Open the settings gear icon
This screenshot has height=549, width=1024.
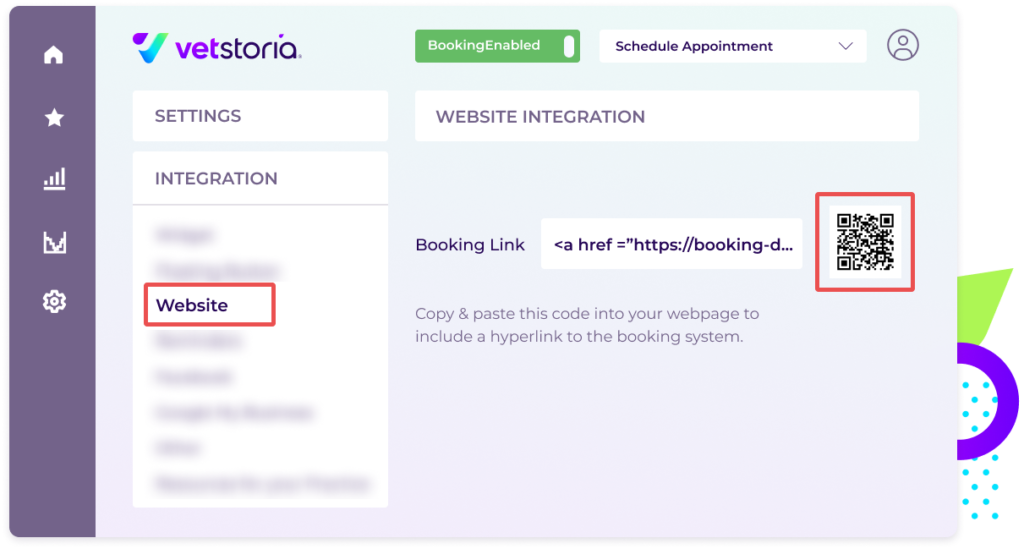tap(54, 302)
